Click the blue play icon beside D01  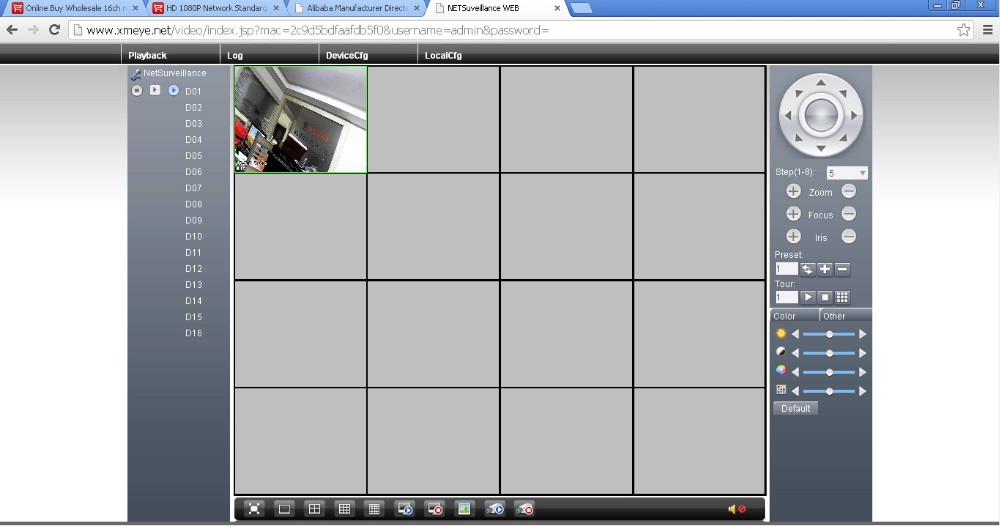click(173, 91)
